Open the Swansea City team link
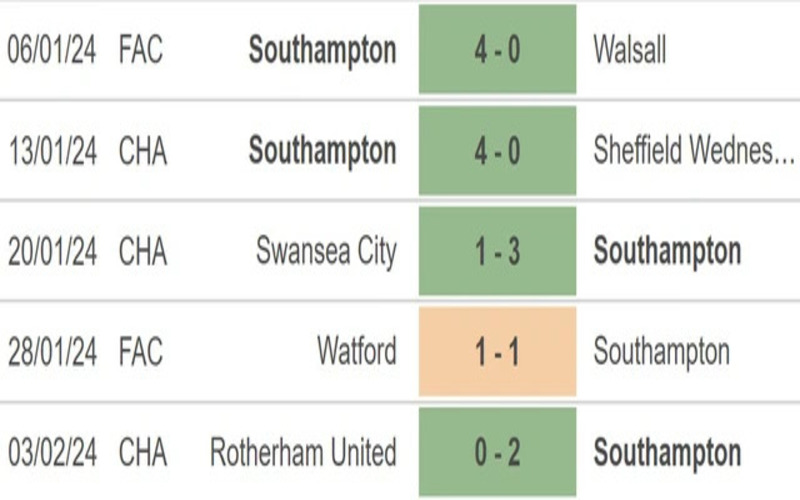800x500 pixels. point(326,251)
